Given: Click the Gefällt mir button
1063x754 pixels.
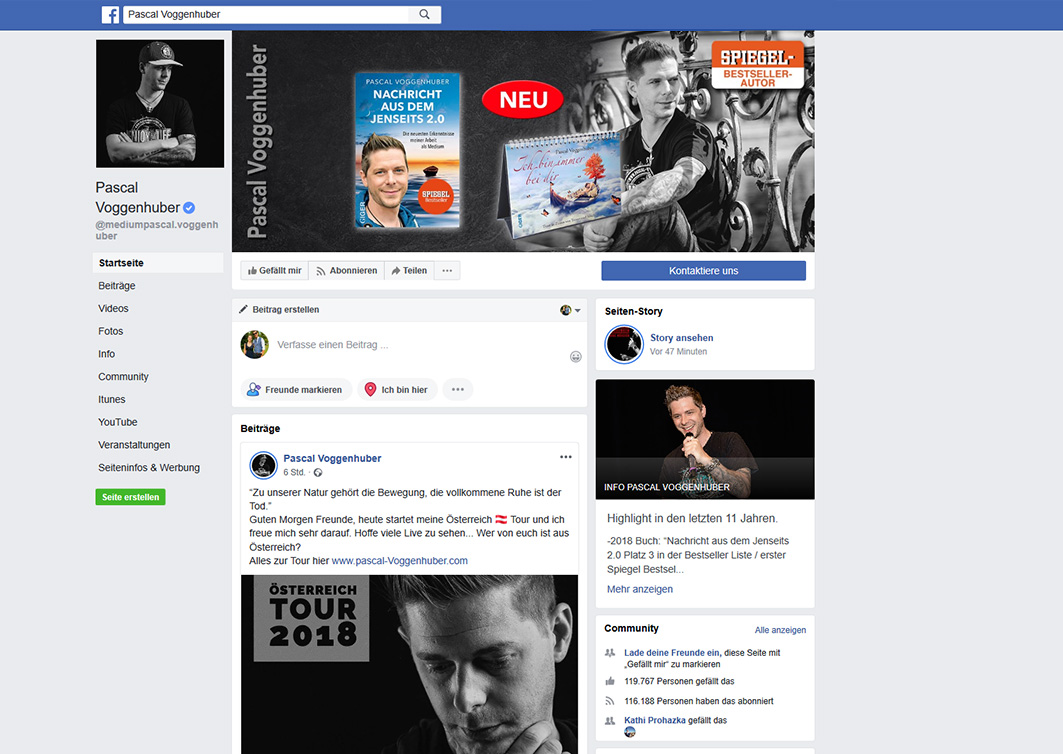Looking at the screenshot, I should pos(275,271).
